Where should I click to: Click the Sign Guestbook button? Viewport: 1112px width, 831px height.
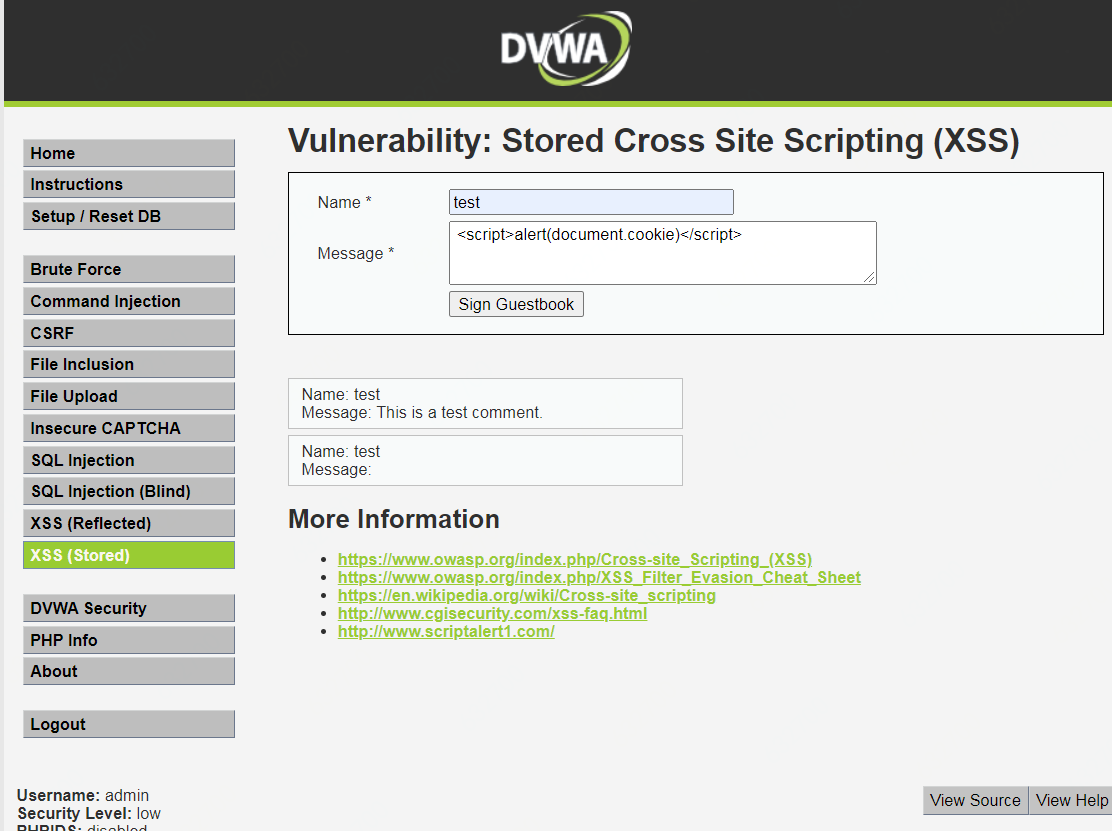click(515, 304)
